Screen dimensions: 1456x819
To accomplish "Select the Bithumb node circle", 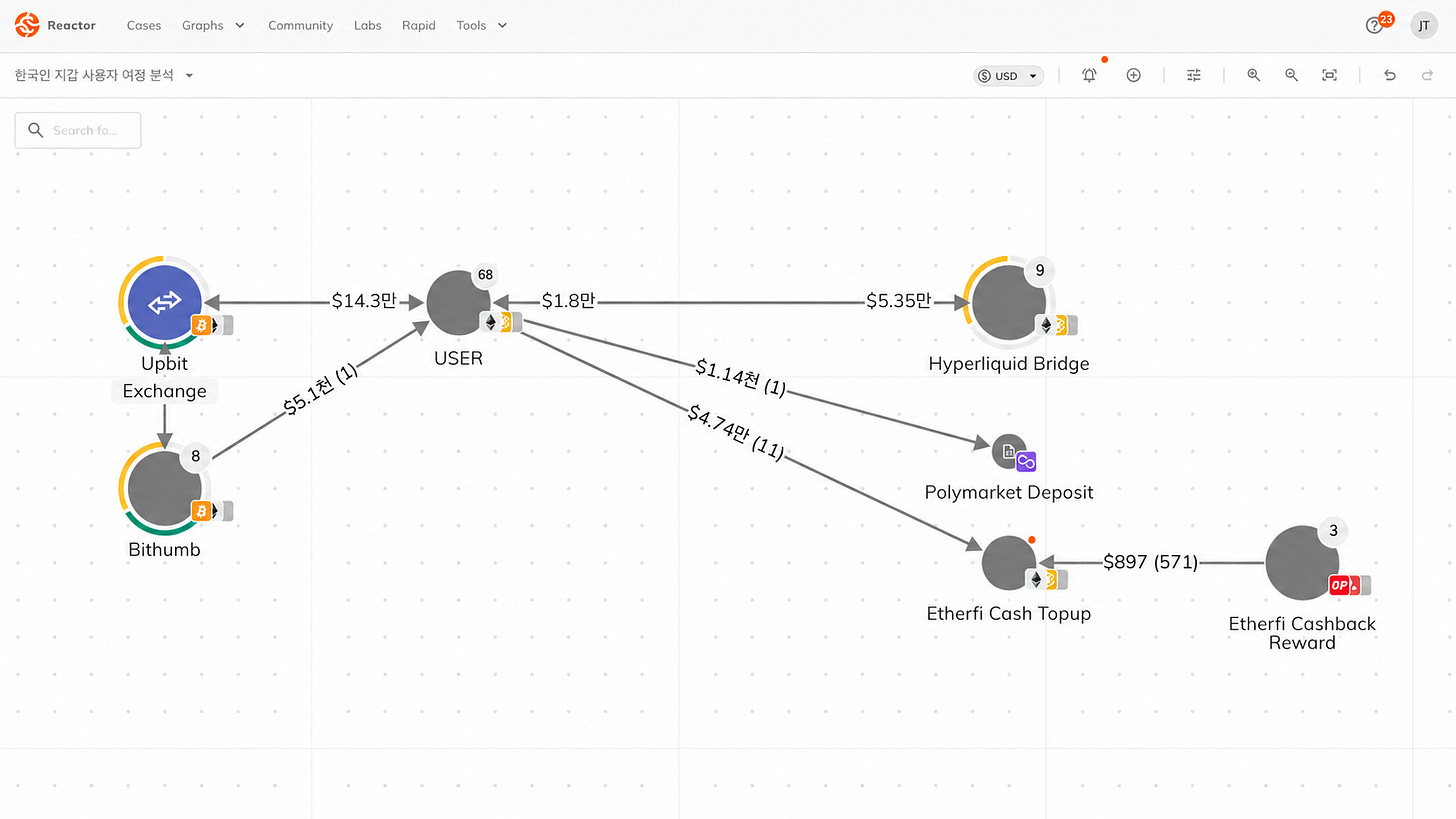I will pos(163,488).
